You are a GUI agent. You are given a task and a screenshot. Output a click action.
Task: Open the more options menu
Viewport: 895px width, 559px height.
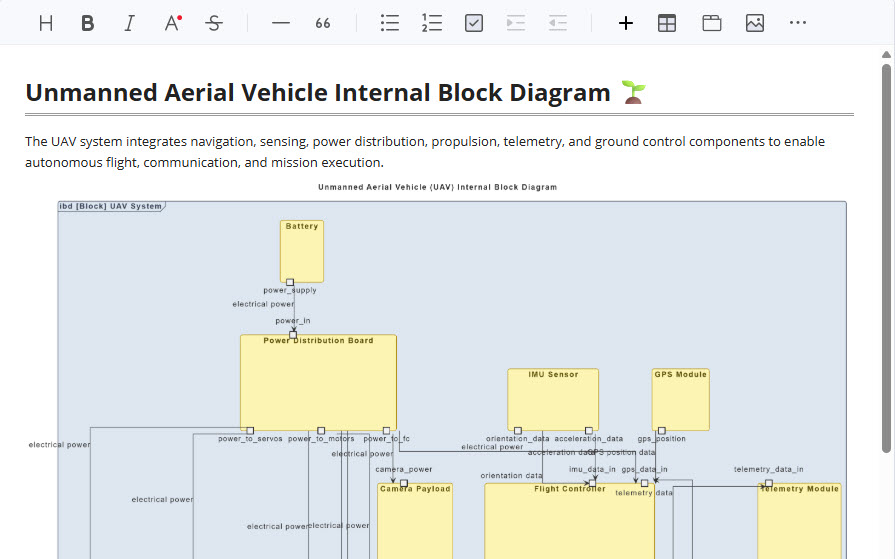(x=798, y=23)
